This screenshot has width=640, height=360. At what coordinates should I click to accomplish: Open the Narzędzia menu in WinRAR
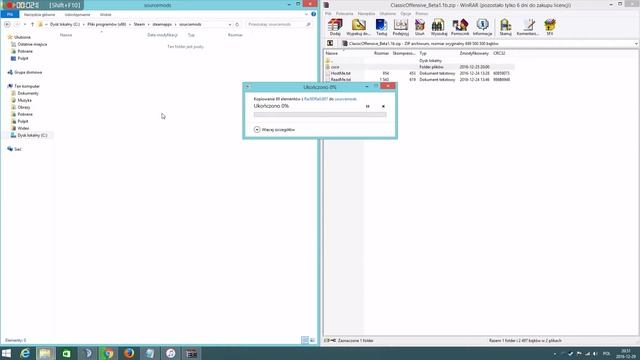pos(366,13)
